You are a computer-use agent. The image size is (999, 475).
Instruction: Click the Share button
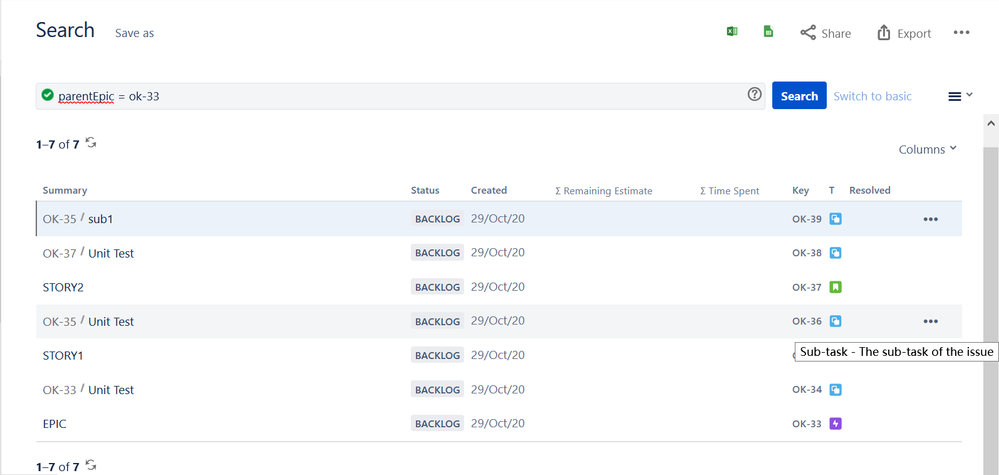click(826, 33)
